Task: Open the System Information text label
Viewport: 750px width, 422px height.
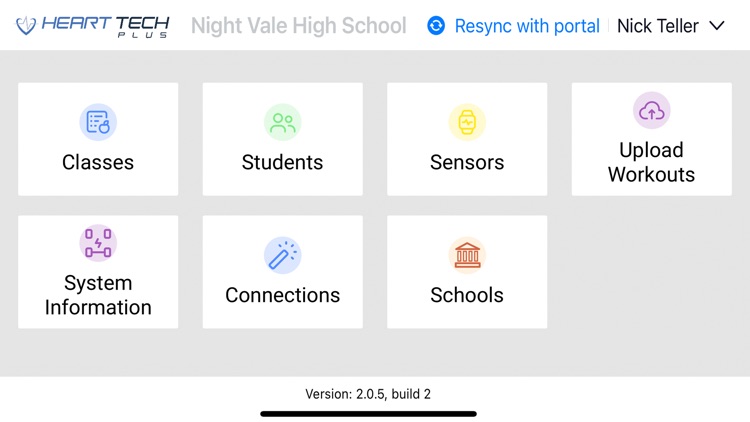Action: coord(98,295)
